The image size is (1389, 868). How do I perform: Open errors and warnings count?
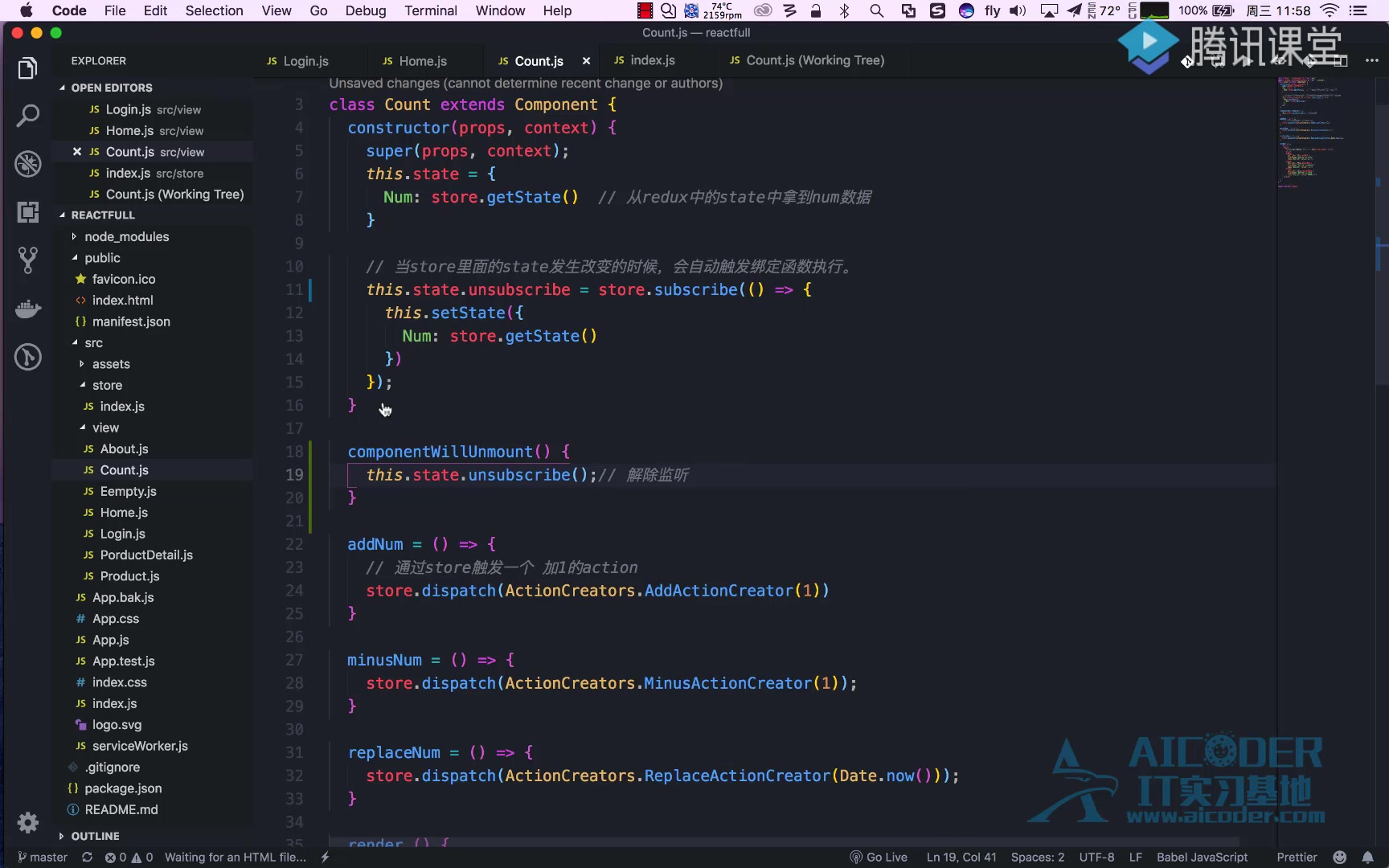pos(129,858)
